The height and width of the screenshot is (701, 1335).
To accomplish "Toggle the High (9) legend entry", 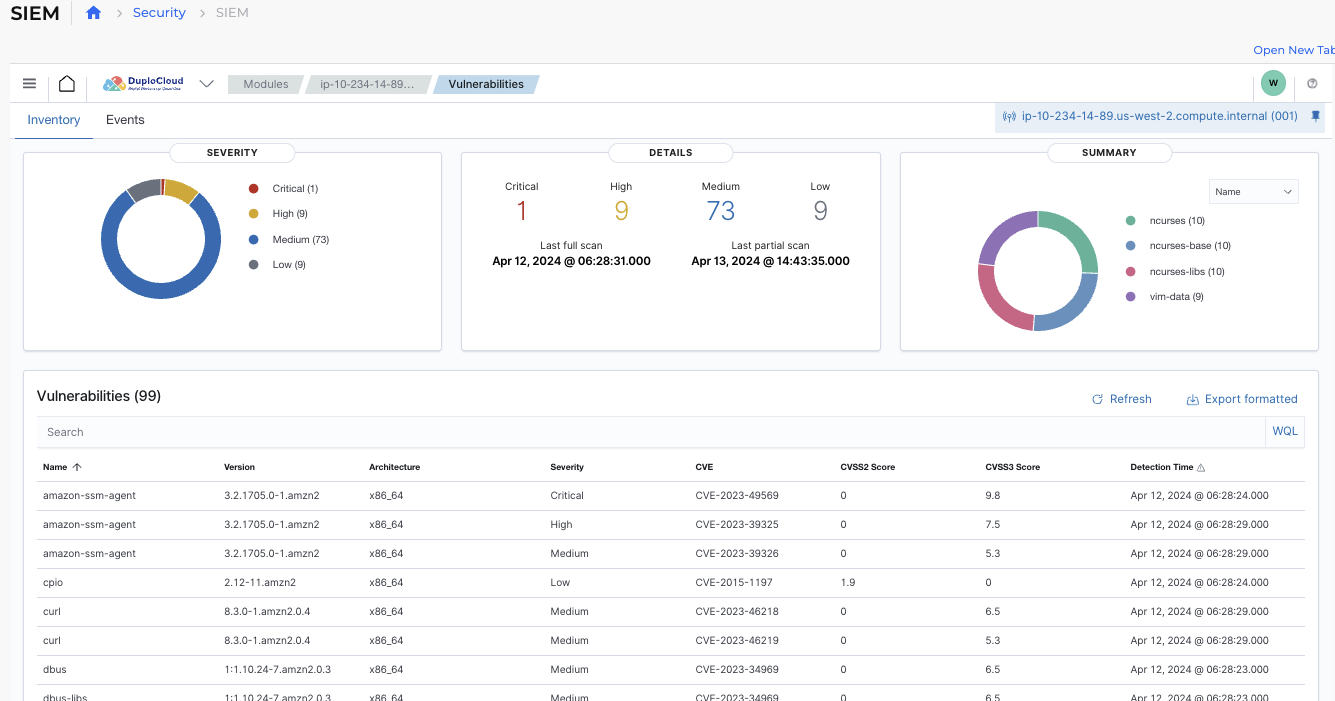I will pos(277,214).
